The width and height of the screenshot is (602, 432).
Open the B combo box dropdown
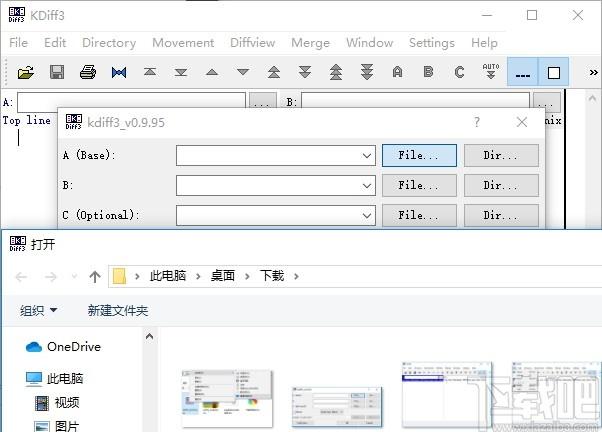click(367, 185)
